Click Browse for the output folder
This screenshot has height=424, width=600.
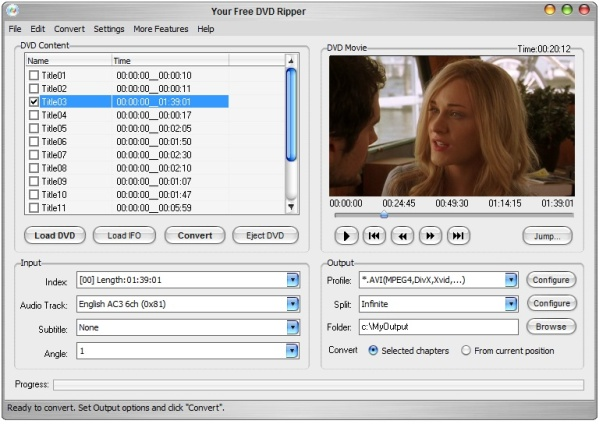tap(551, 327)
